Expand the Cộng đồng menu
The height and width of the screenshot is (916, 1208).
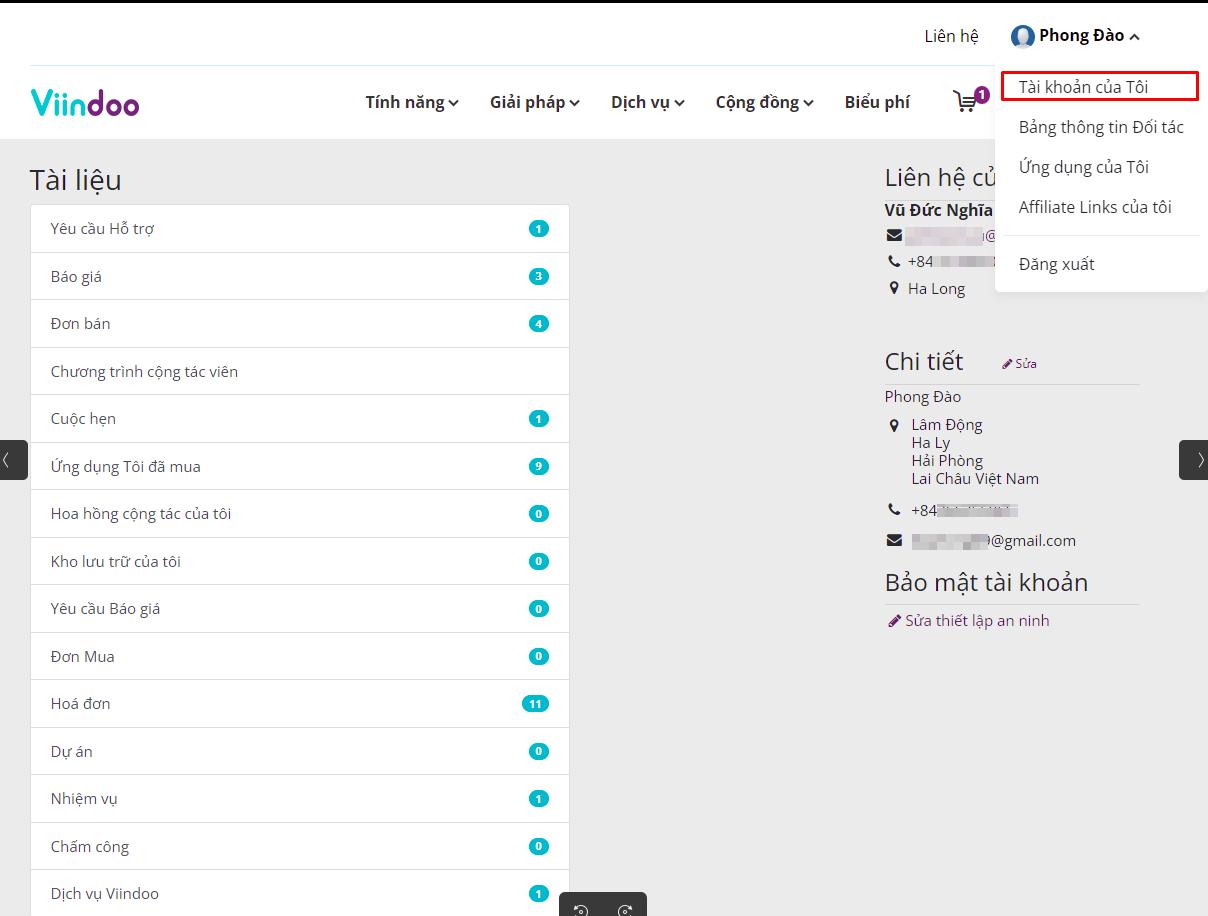[765, 102]
